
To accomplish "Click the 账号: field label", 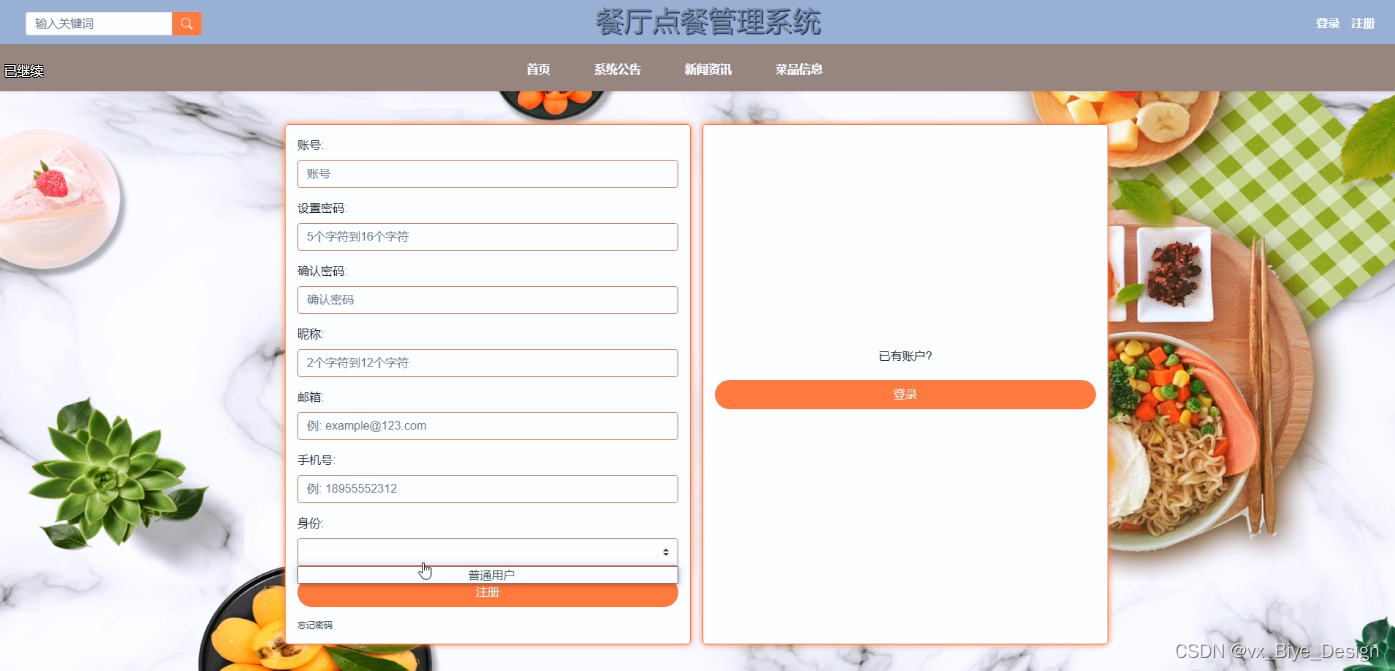I will [310, 145].
